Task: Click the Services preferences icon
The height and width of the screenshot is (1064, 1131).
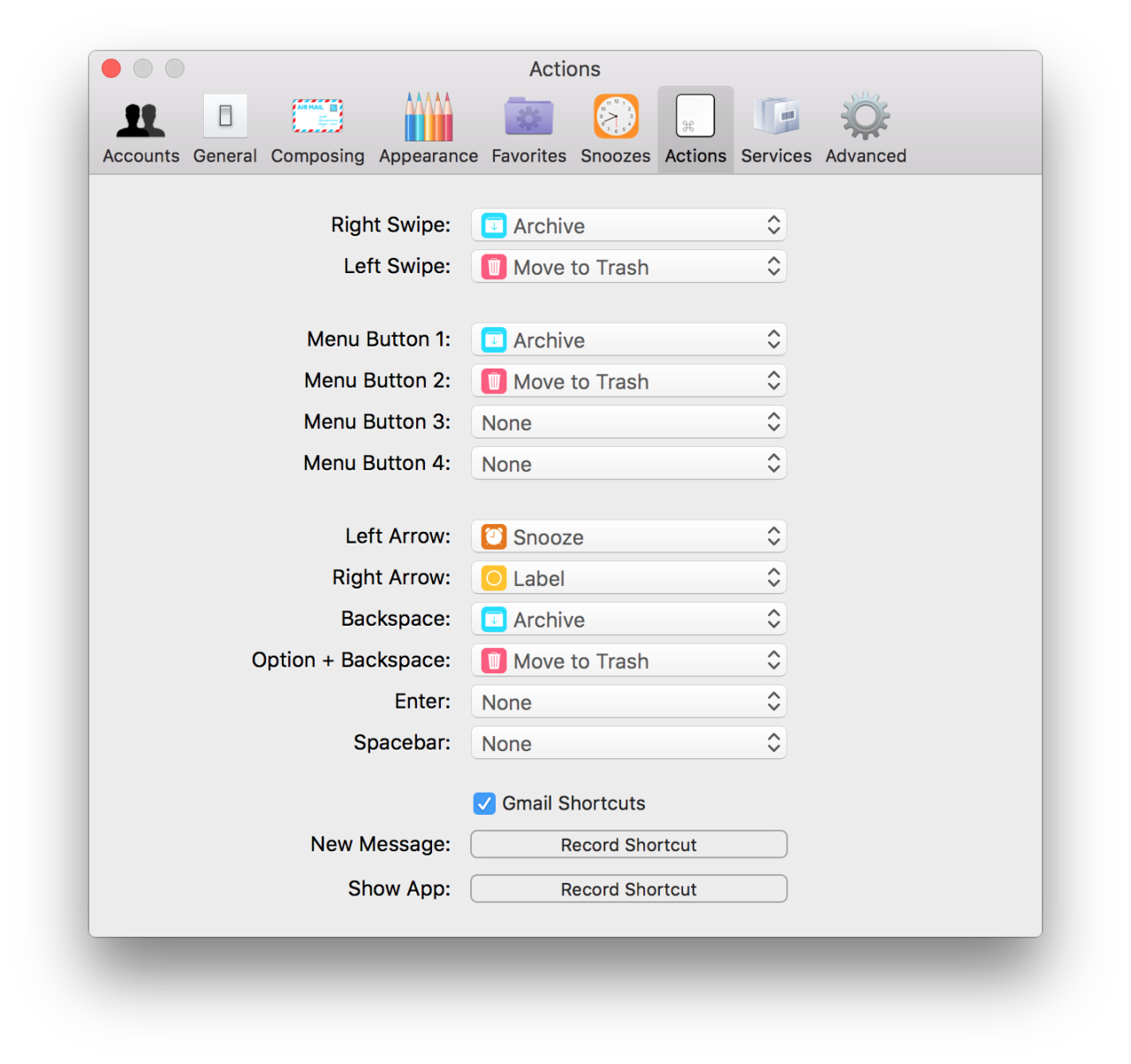Action: (x=776, y=128)
